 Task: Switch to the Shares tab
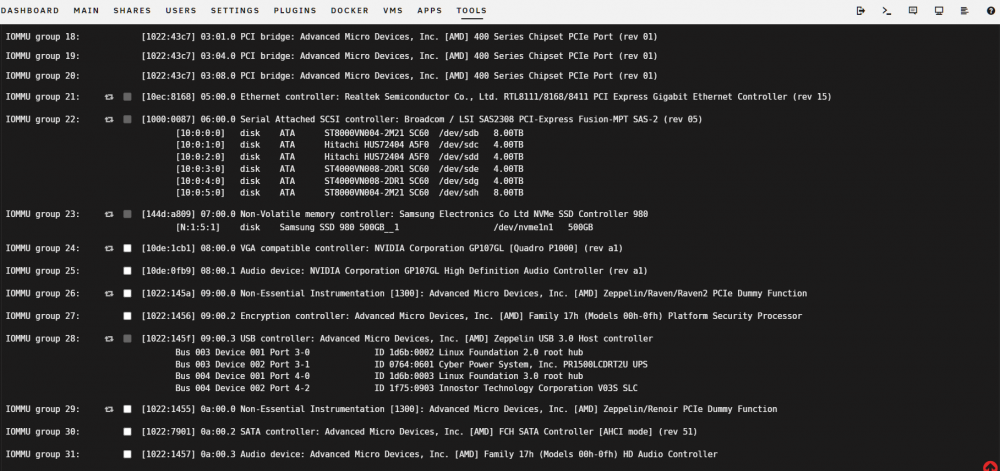(x=132, y=11)
